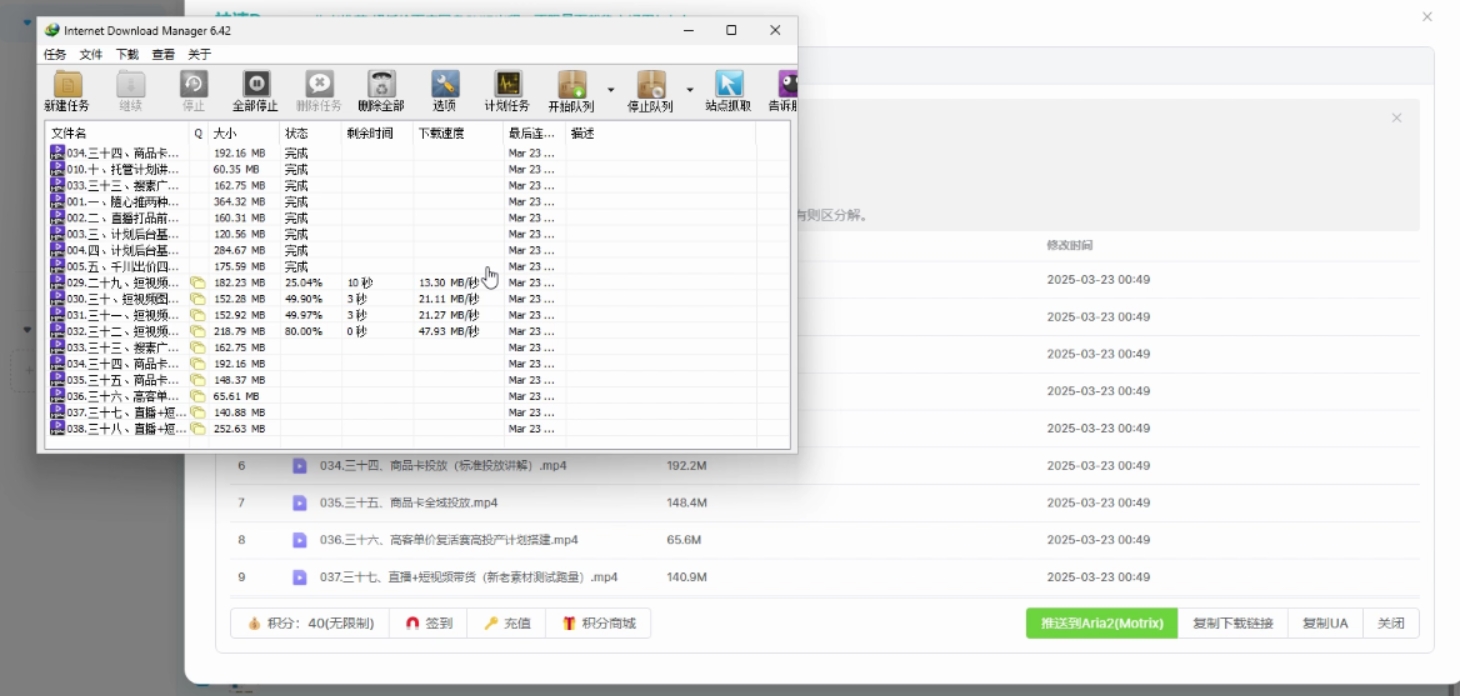Click the 删除全部 (delete all) toolbar icon
This screenshot has height=696, width=1460.
pos(381,84)
